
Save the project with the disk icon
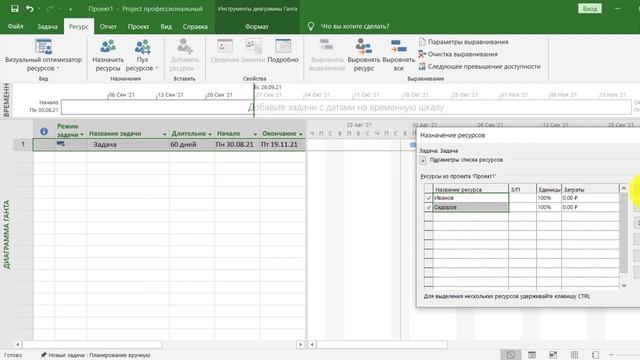[x=15, y=9]
